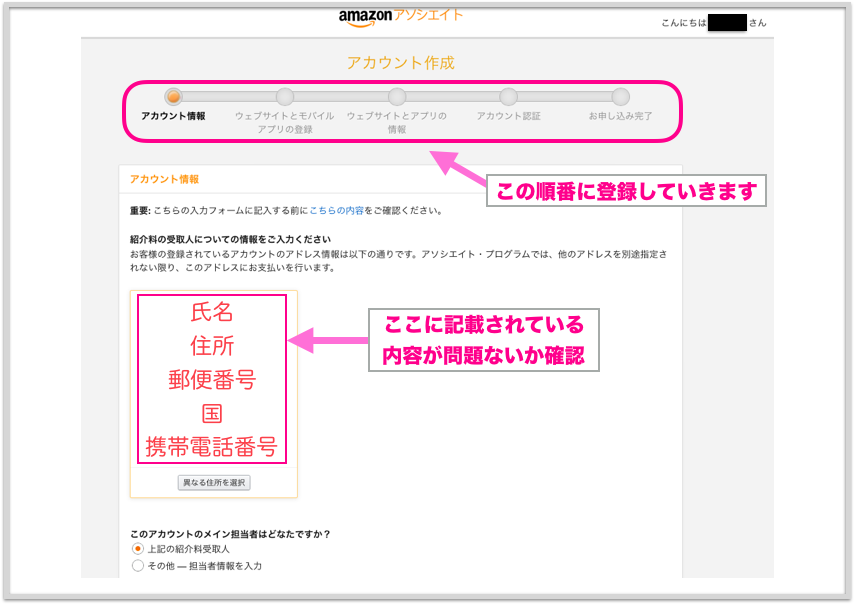The image size is (855, 607).
Task: Click the アカウント認証 step label
Action: tap(508, 116)
